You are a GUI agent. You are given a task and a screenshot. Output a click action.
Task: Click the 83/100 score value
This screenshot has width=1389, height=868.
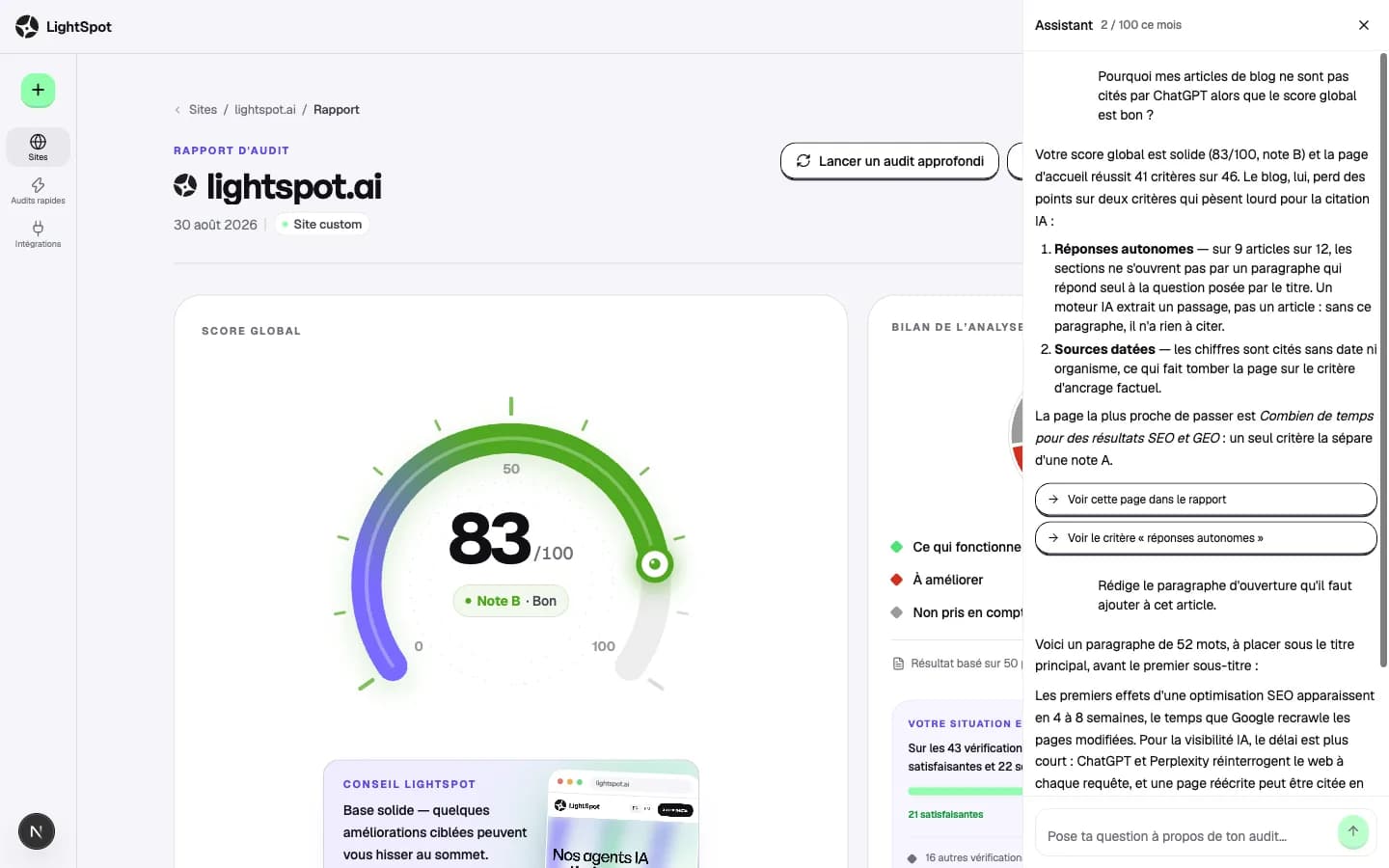[x=511, y=539]
